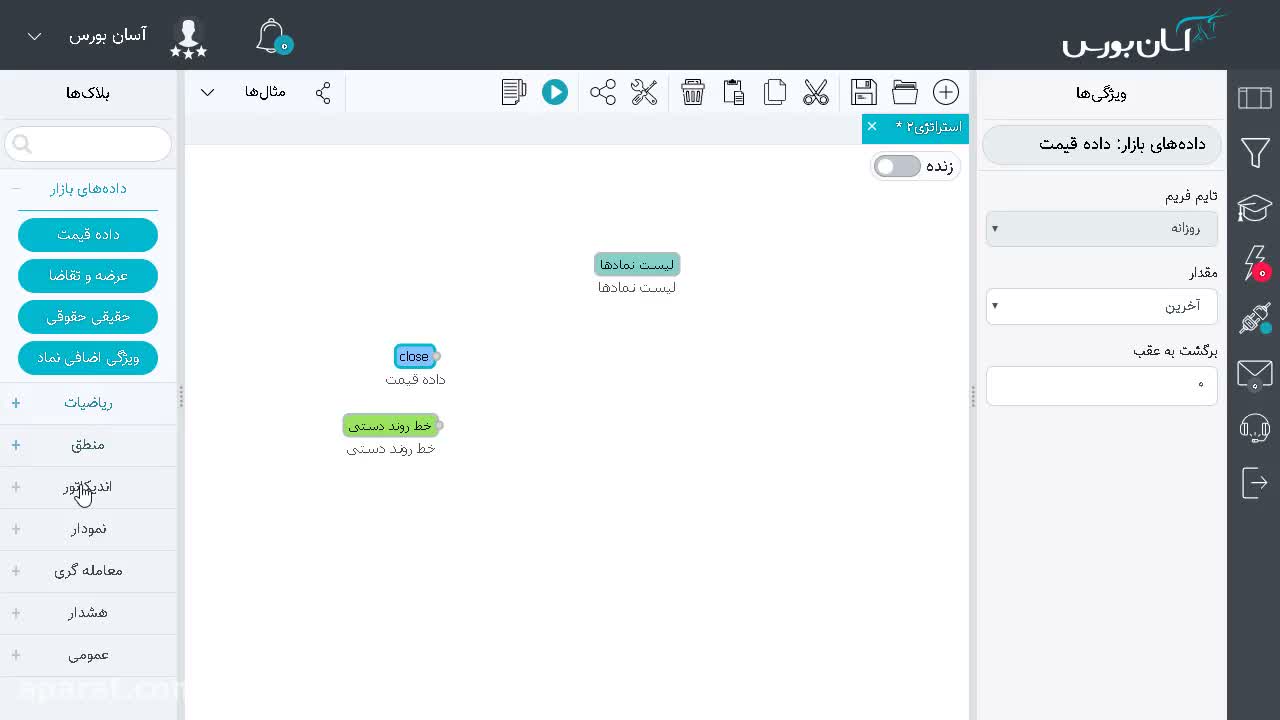Toggle the زنده live switch
Image resolution: width=1280 pixels, height=720 pixels.
[897, 166]
